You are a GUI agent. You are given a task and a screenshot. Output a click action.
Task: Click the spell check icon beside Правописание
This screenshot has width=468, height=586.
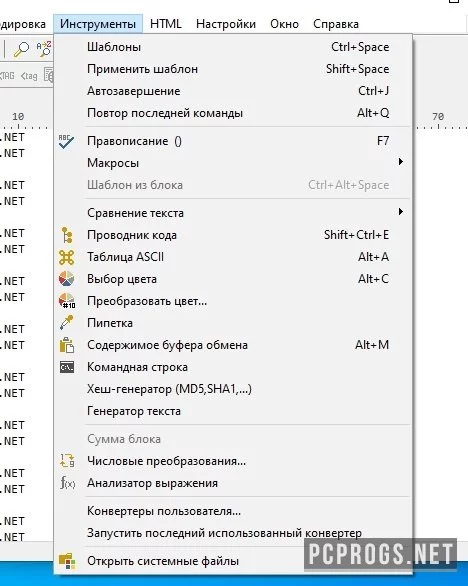tap(67, 142)
